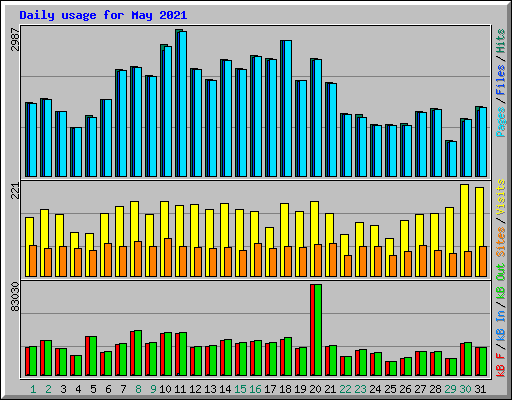
Task: Click the day 8 green kB bar
Action: click(138, 353)
